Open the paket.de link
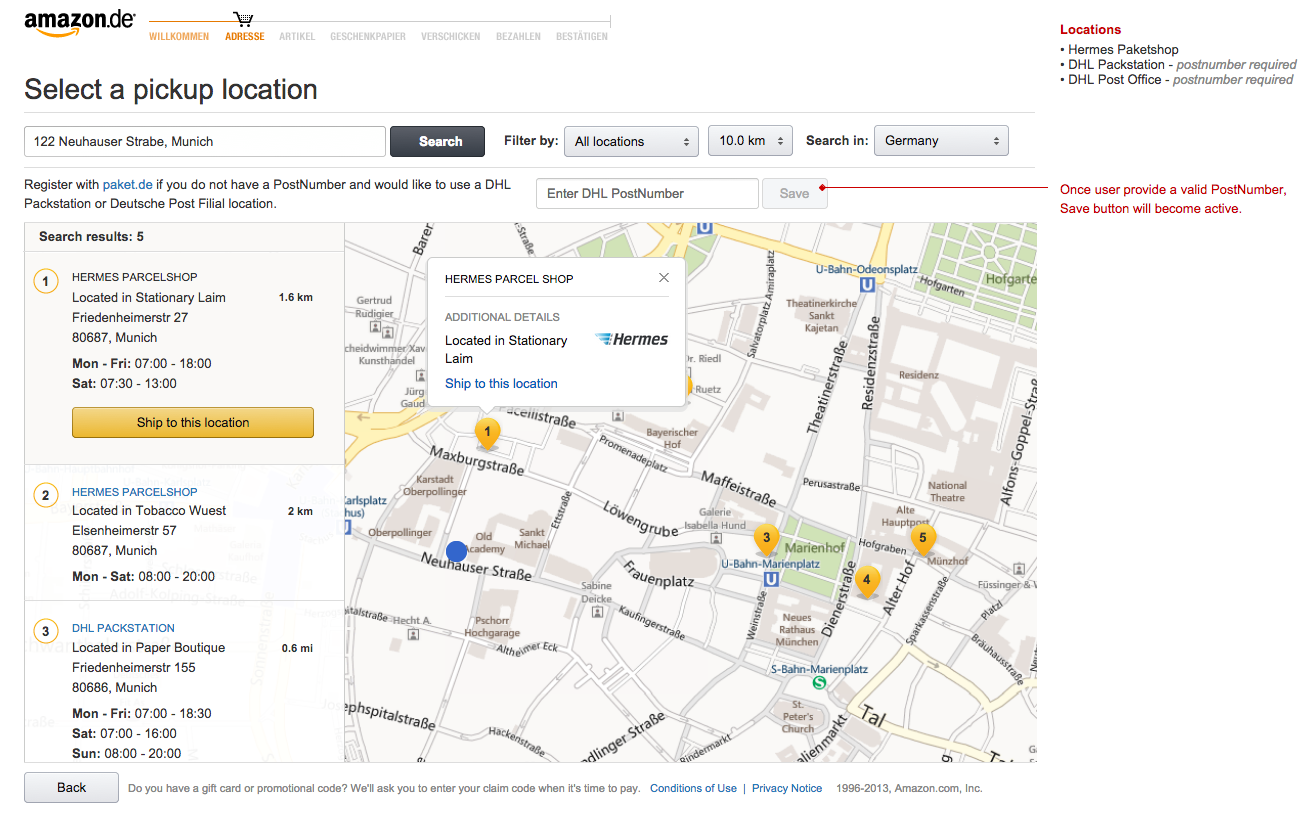Viewport: 1306px width, 840px height. pyautogui.click(x=127, y=184)
